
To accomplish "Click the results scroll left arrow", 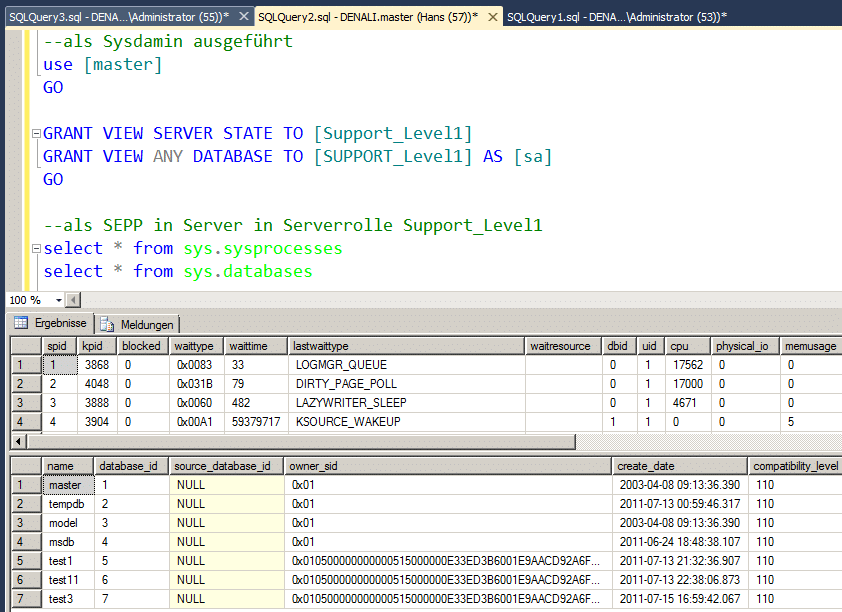I will click(x=18, y=442).
